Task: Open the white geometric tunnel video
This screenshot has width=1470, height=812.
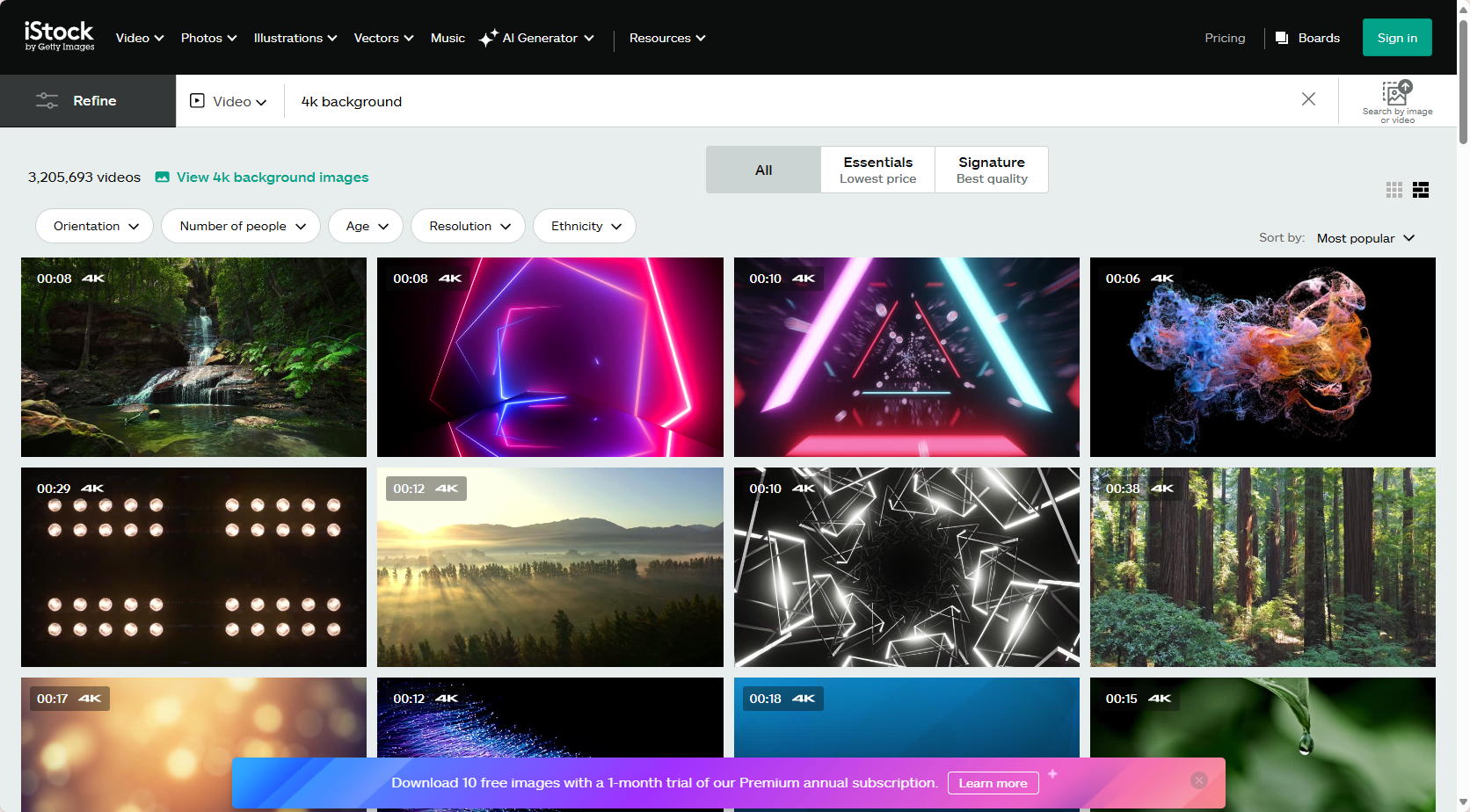Action: click(906, 567)
